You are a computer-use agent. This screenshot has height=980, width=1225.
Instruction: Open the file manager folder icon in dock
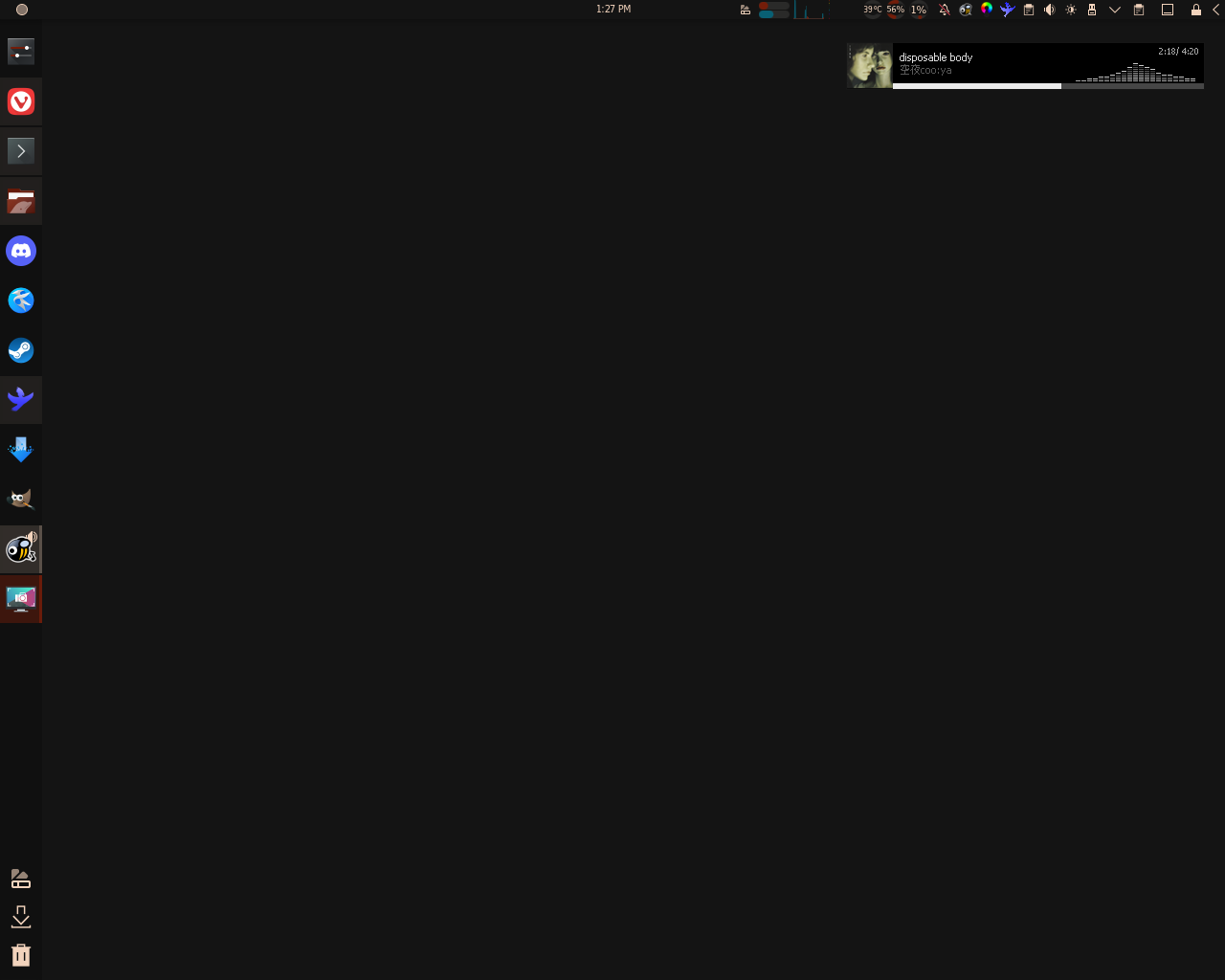pyautogui.click(x=21, y=201)
